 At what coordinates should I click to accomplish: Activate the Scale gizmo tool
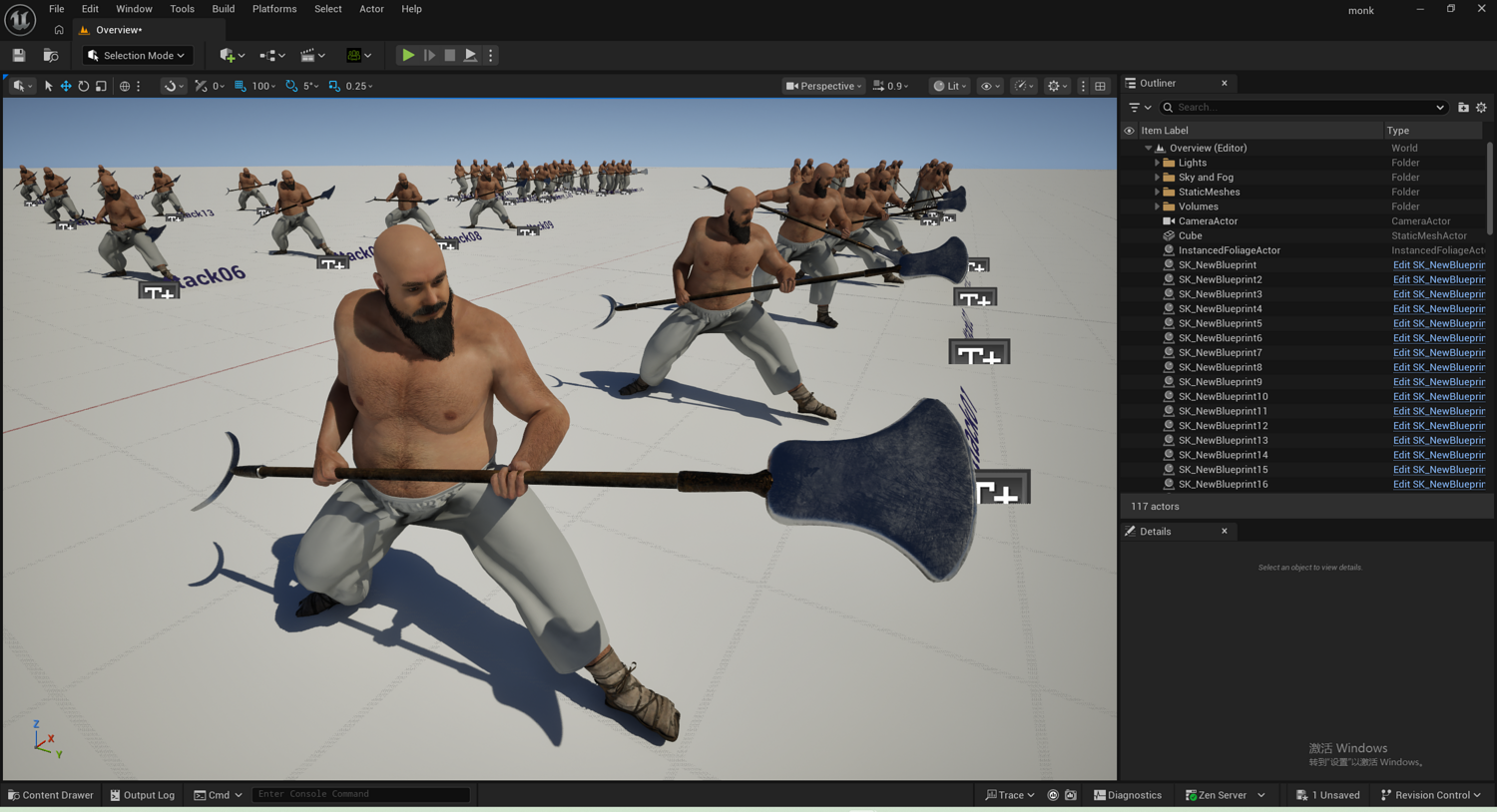(101, 86)
